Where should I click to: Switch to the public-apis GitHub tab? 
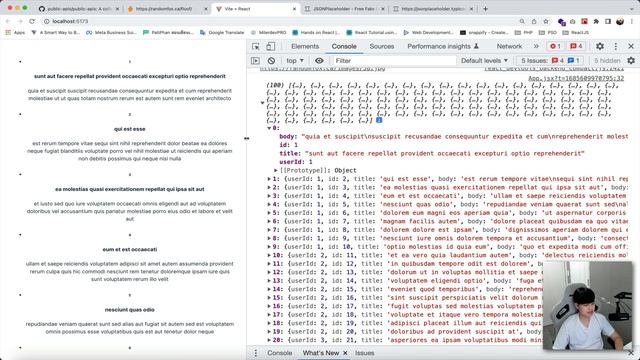click(80, 9)
